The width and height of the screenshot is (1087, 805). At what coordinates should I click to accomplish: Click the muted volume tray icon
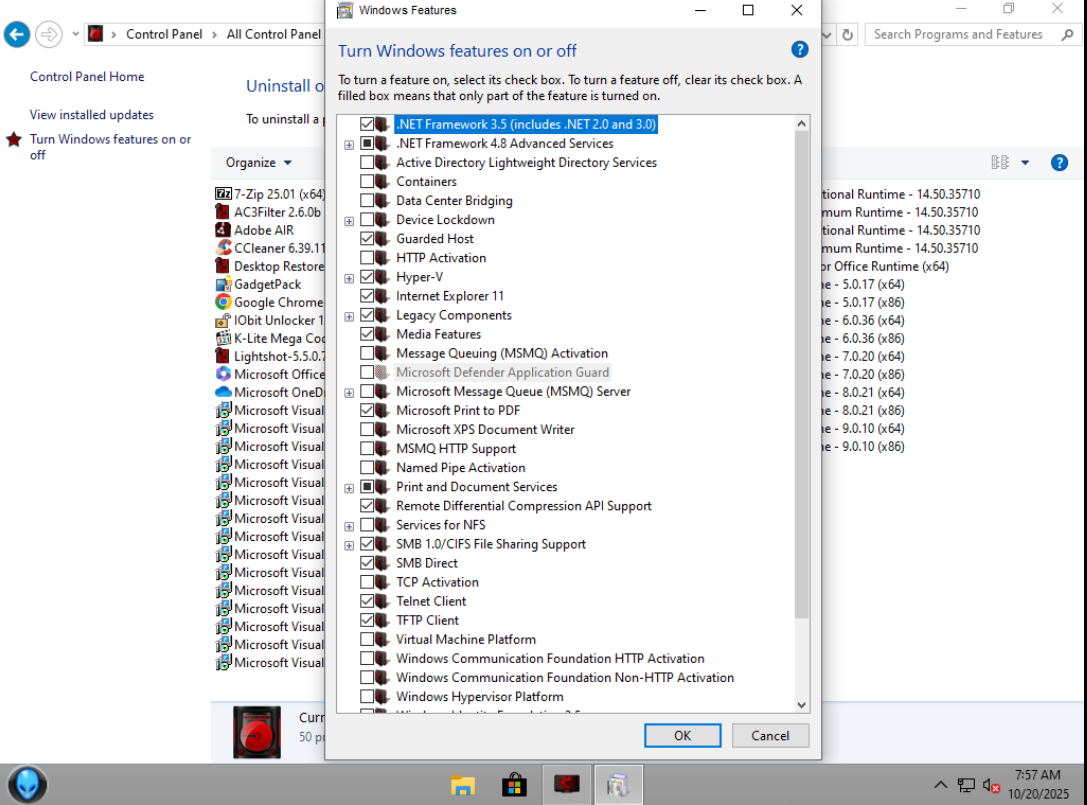click(x=991, y=786)
